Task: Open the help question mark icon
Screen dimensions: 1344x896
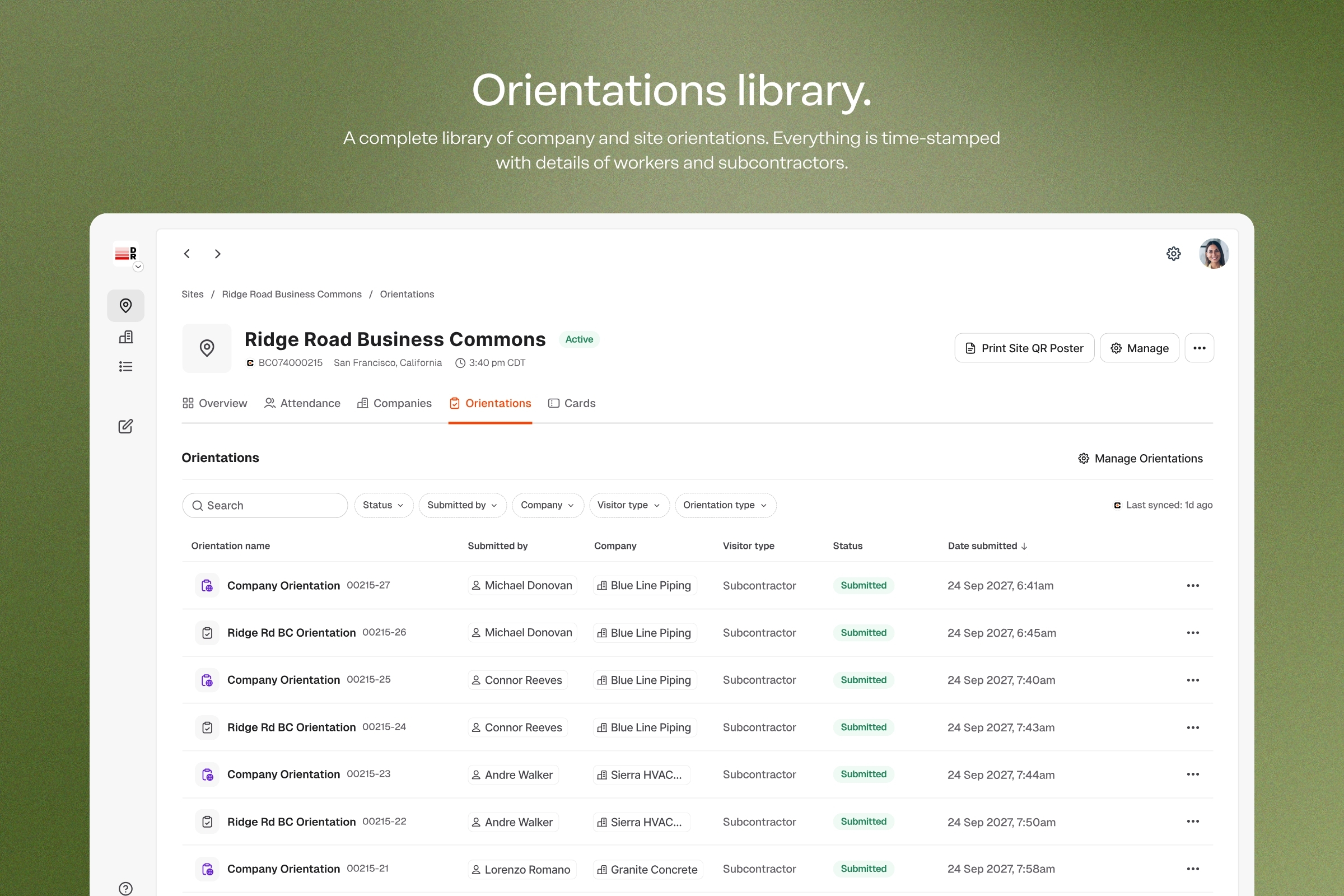Action: point(125,888)
